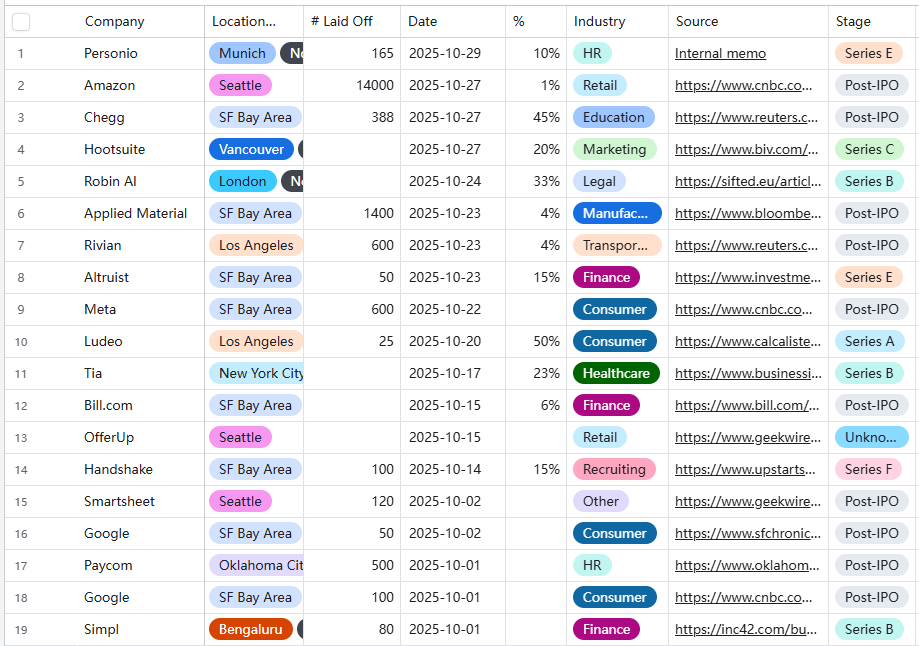Select the Munich location tag for Personio
Screen dimensions: 919x646
click(242, 53)
